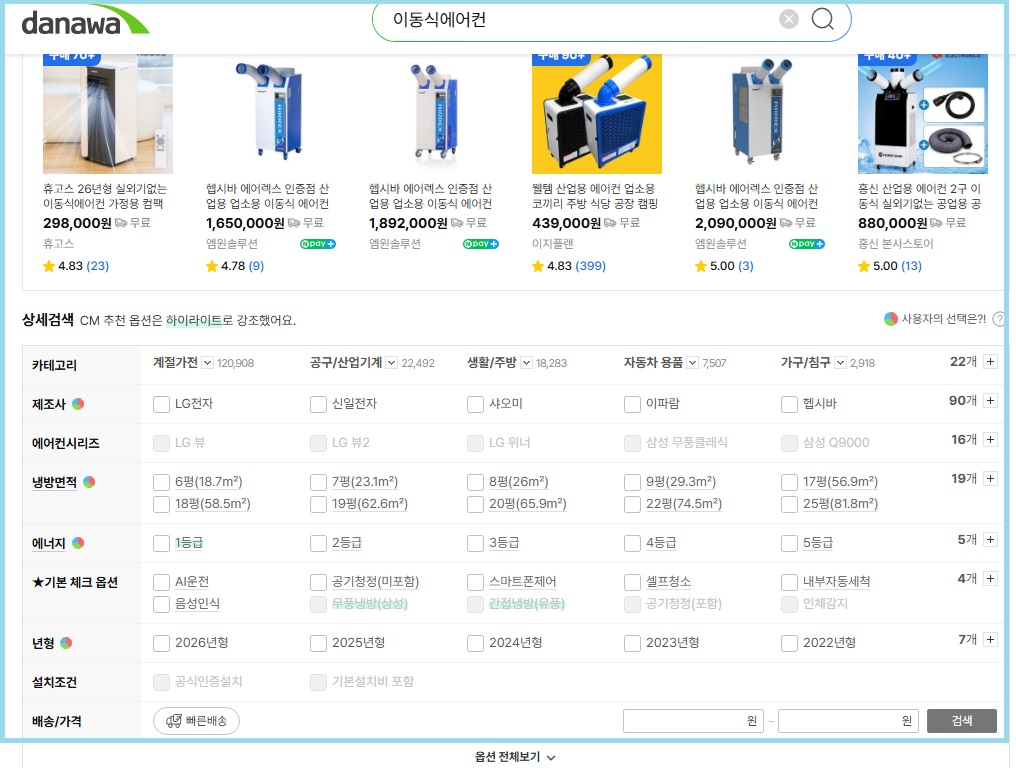Viewport: 1016px width, 768px height.
Task: Tick the 스마트폰제어 checkbox
Action: 475,582
